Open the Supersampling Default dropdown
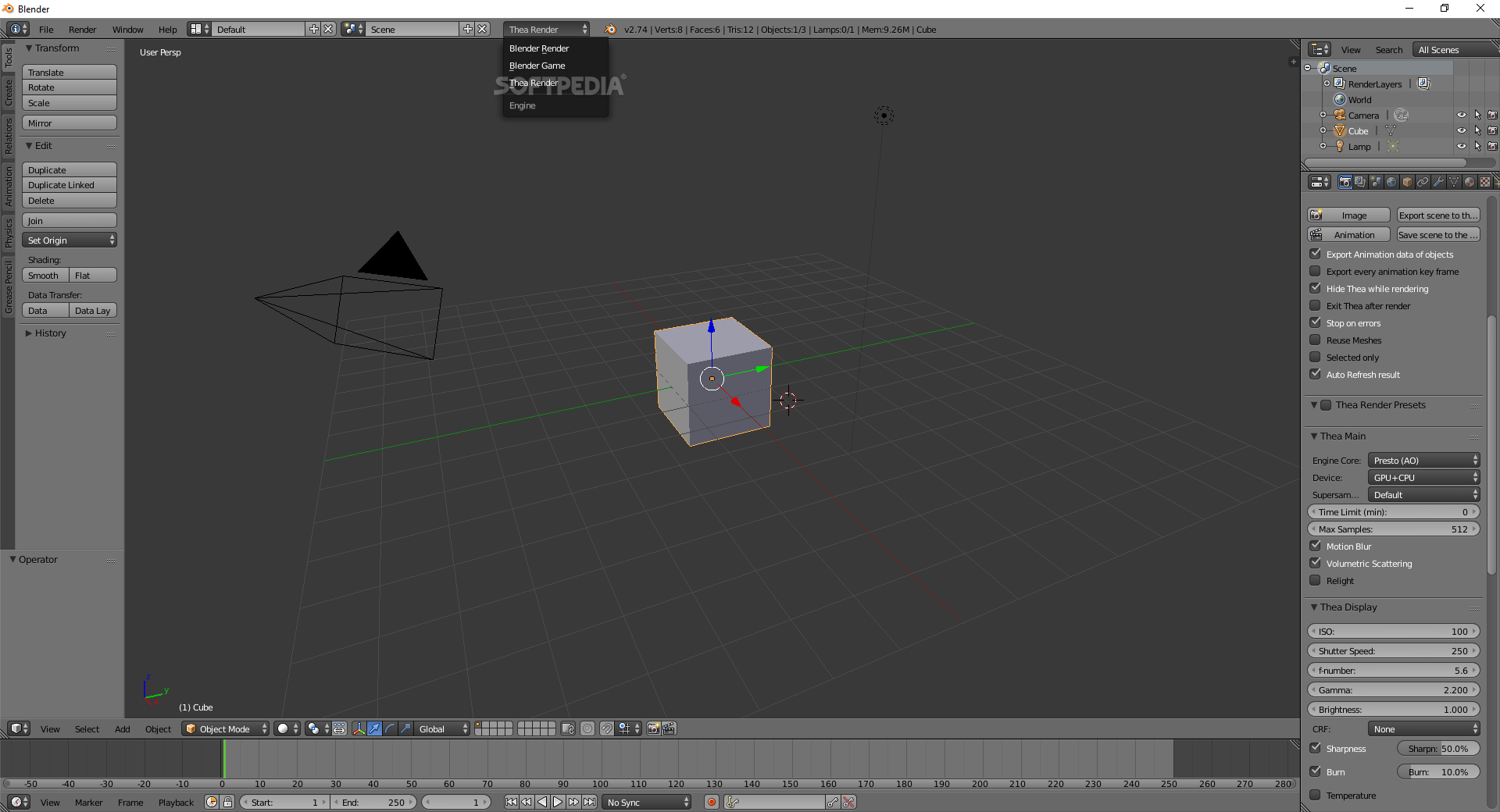 (1423, 494)
